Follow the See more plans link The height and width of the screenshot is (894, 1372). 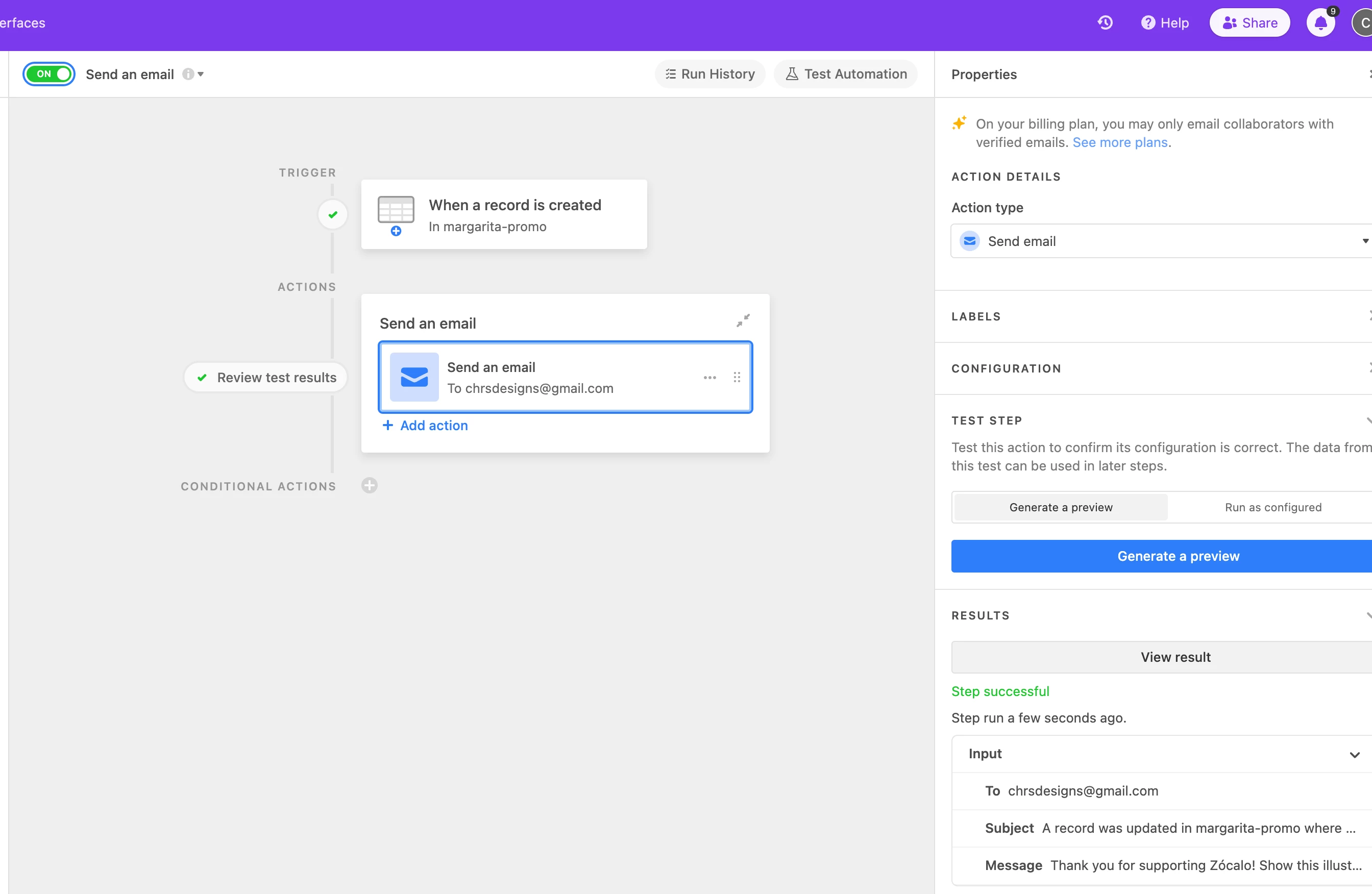coord(1119,142)
